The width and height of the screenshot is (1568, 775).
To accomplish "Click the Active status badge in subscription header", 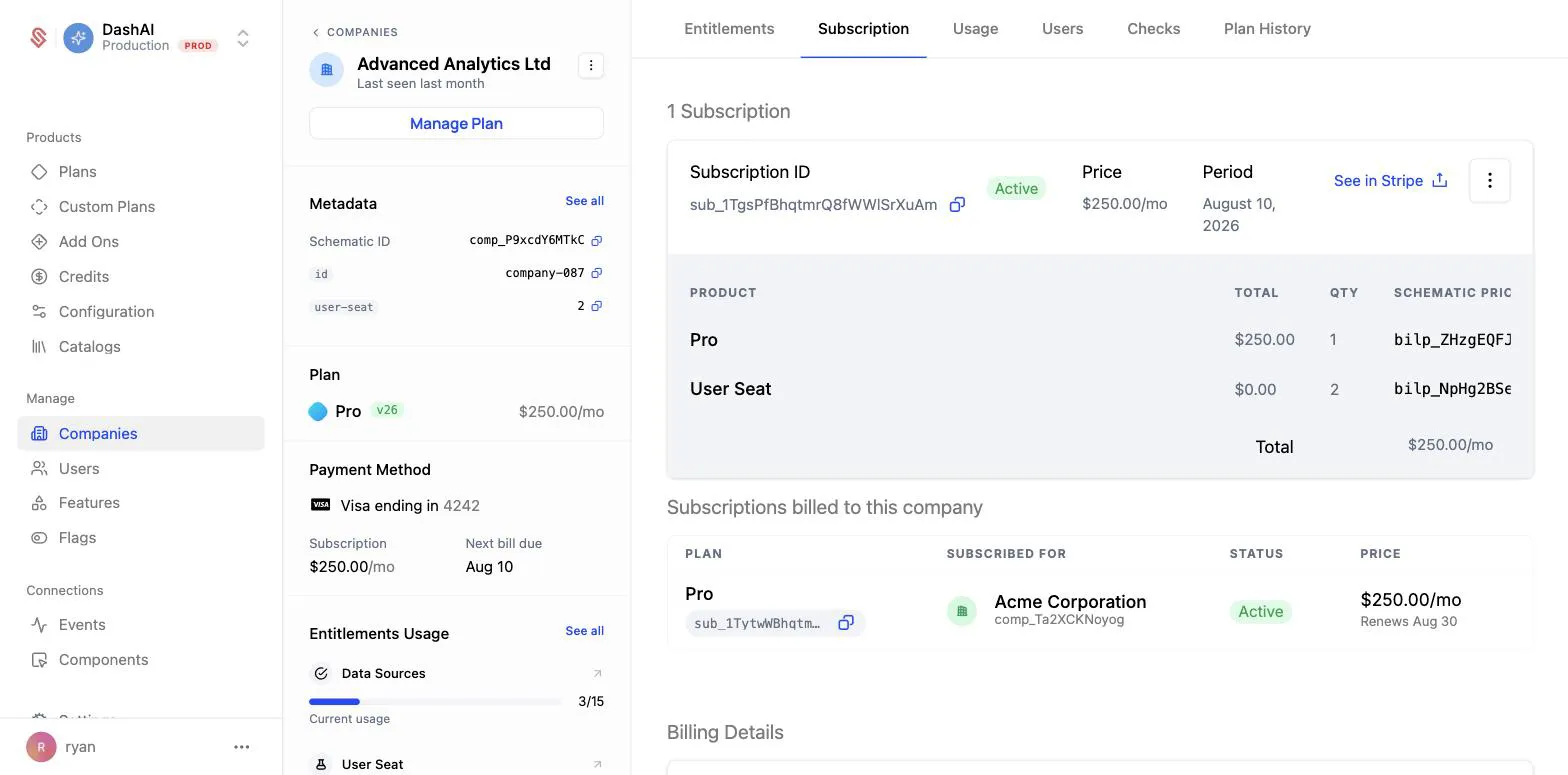I will (1016, 188).
